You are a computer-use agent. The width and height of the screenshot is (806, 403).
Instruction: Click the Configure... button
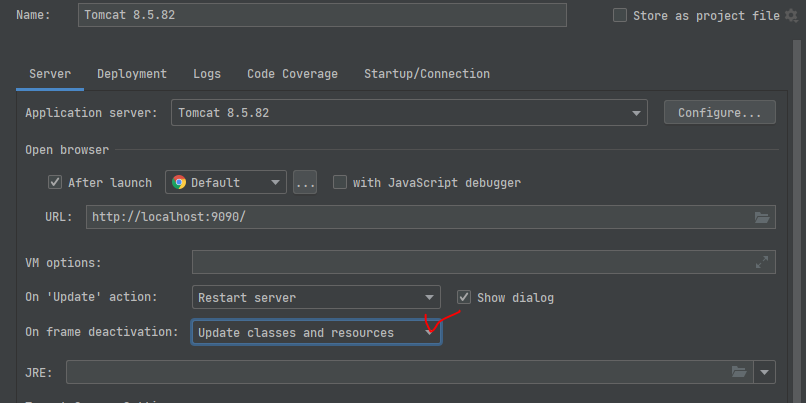coord(720,113)
